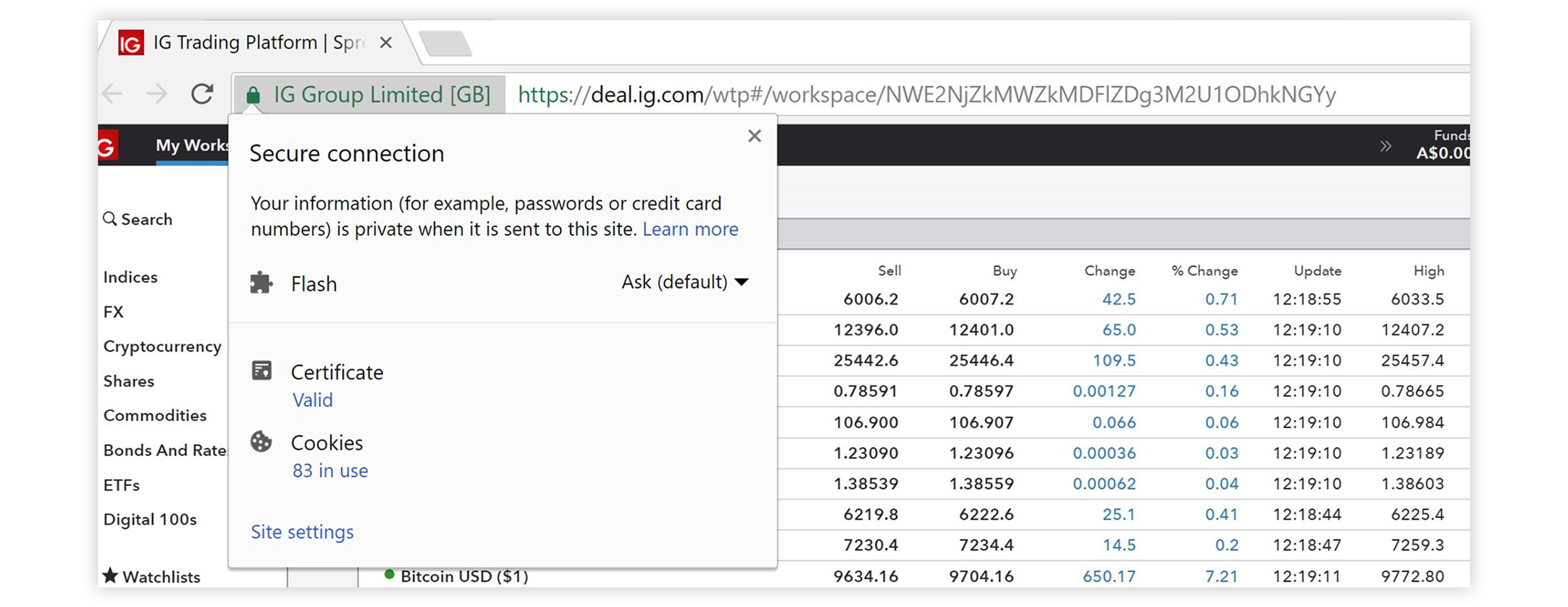Click the Certificate icon
1568x607 pixels.
(262, 370)
